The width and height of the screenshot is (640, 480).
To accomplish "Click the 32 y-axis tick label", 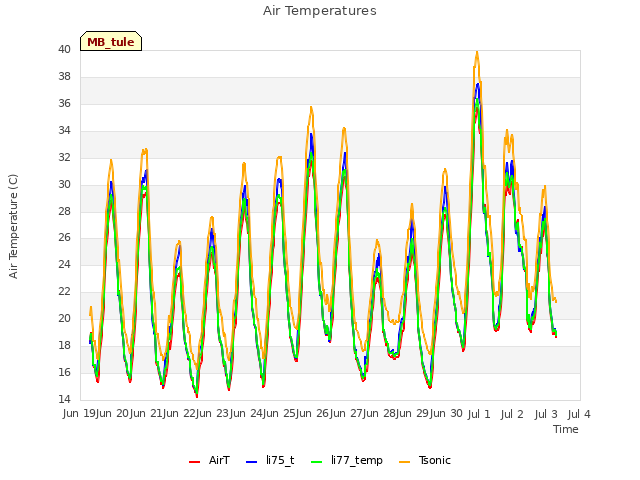I will point(64,157).
